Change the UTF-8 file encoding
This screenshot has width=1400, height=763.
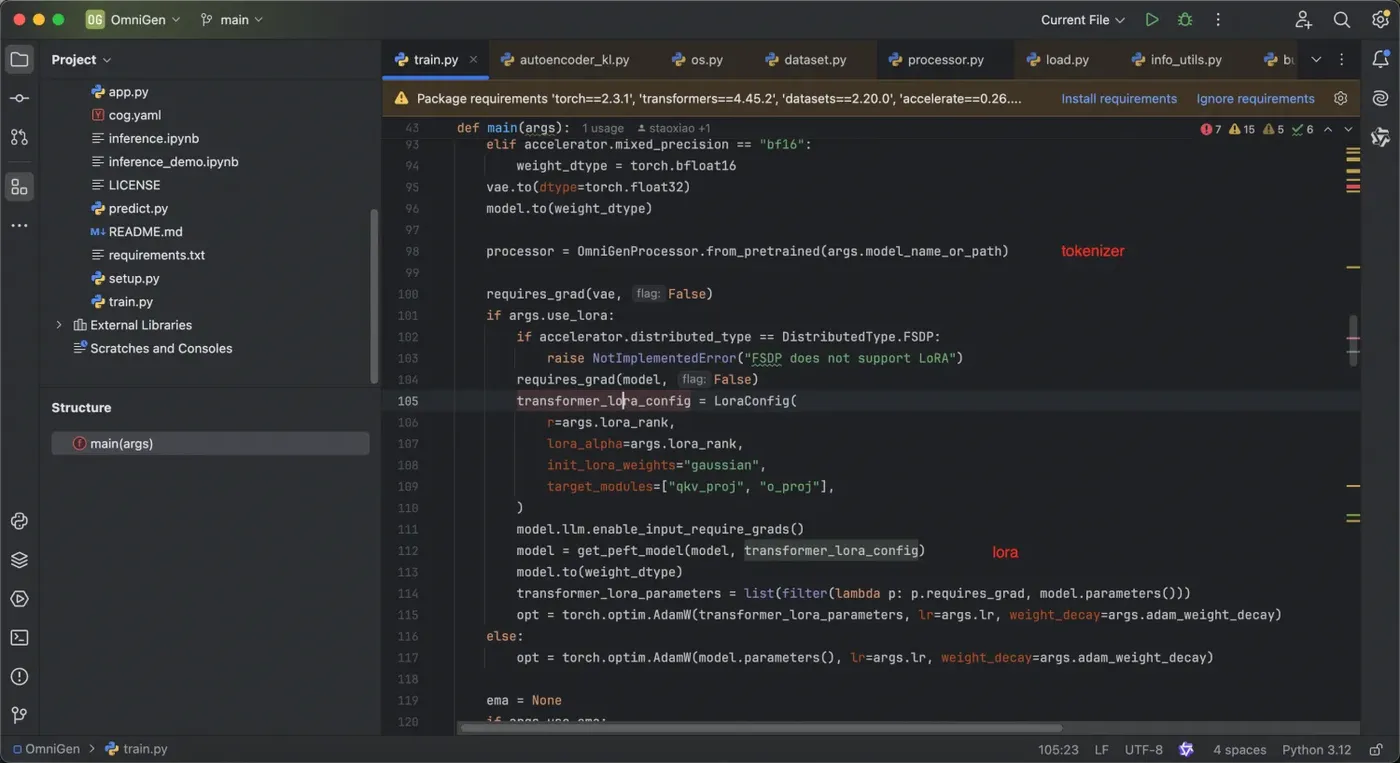click(x=1143, y=749)
